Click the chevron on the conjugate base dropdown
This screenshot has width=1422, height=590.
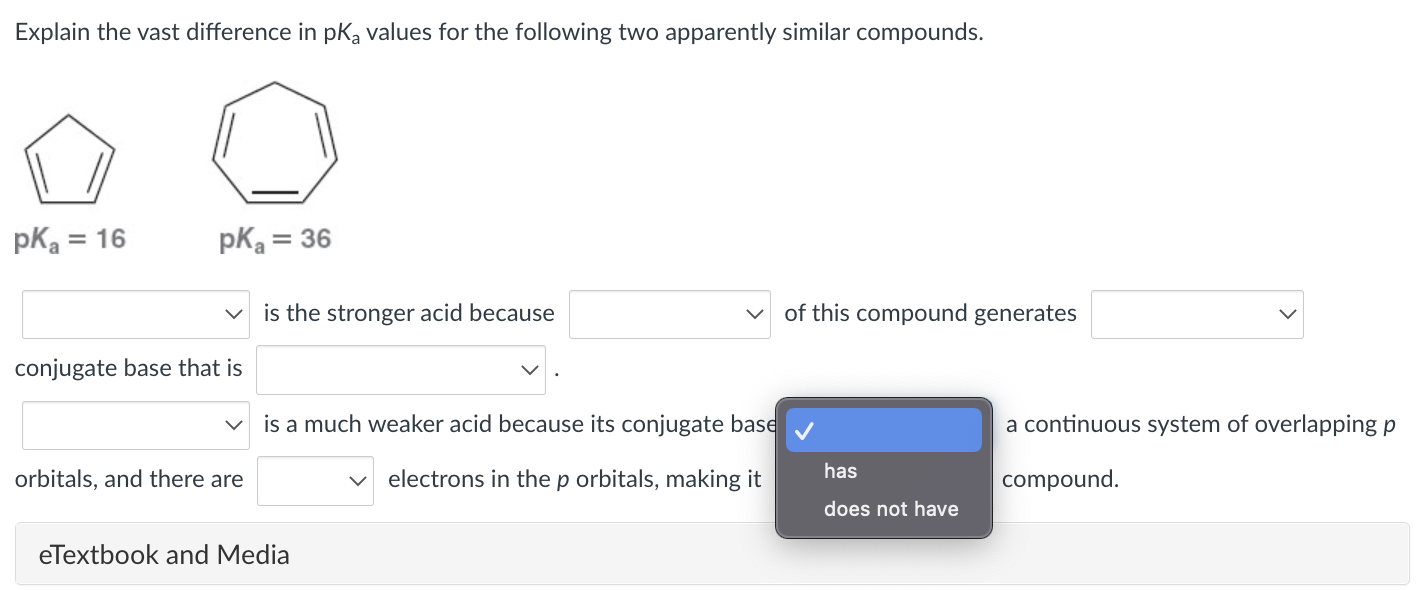click(x=529, y=369)
